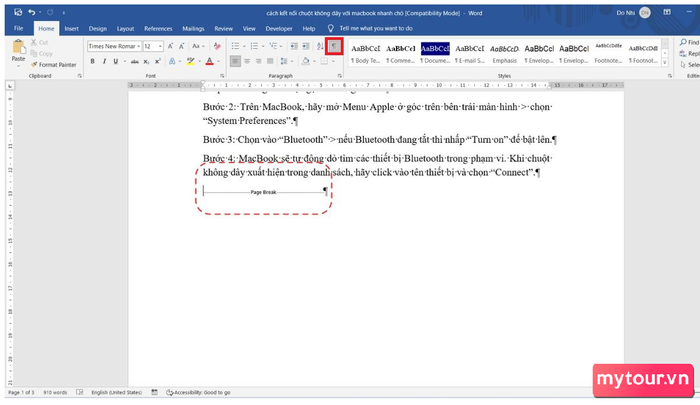Click the Tell me what you want to do box
The width and height of the screenshot is (700, 405).
pos(376,28)
